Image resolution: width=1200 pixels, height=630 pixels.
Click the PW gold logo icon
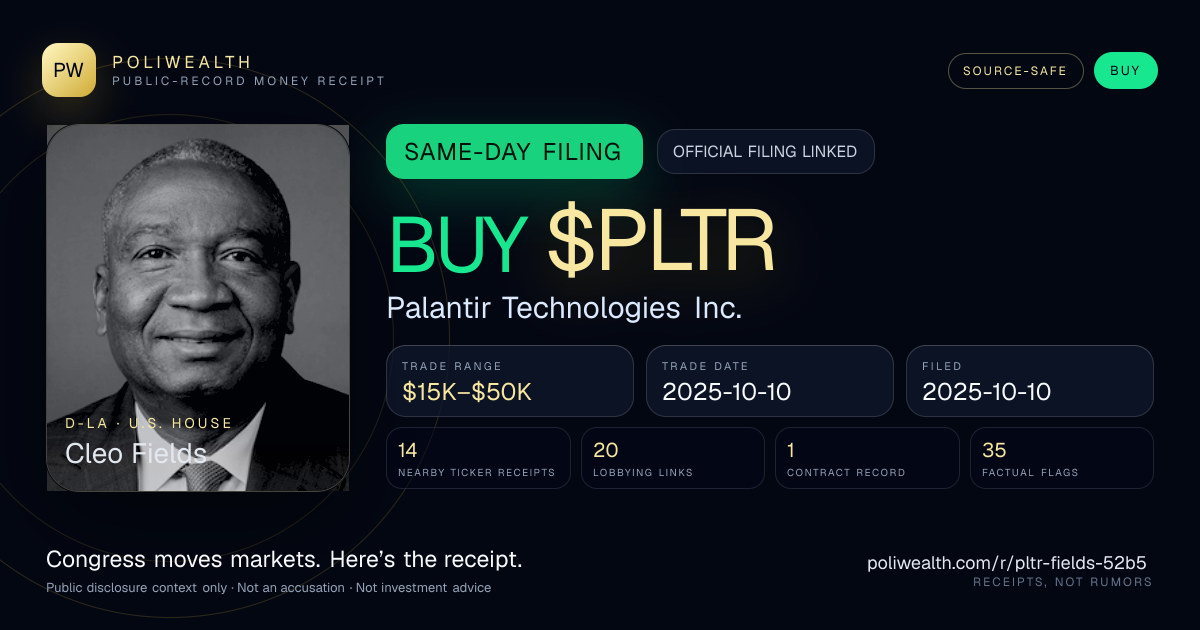[69, 70]
